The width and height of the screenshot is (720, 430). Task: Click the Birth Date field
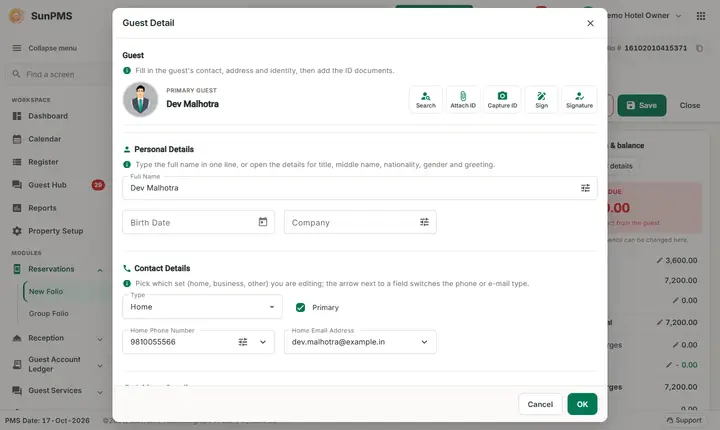click(x=198, y=222)
